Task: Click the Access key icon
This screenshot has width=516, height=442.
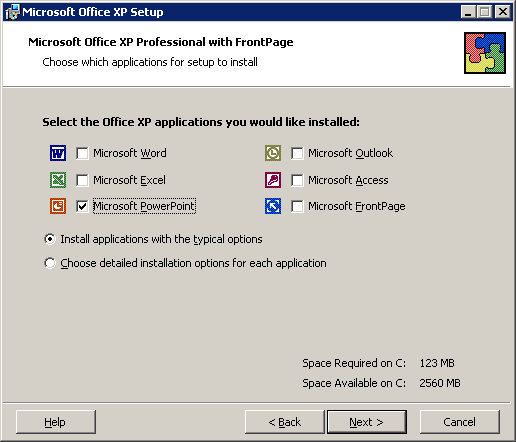Action: (x=273, y=180)
